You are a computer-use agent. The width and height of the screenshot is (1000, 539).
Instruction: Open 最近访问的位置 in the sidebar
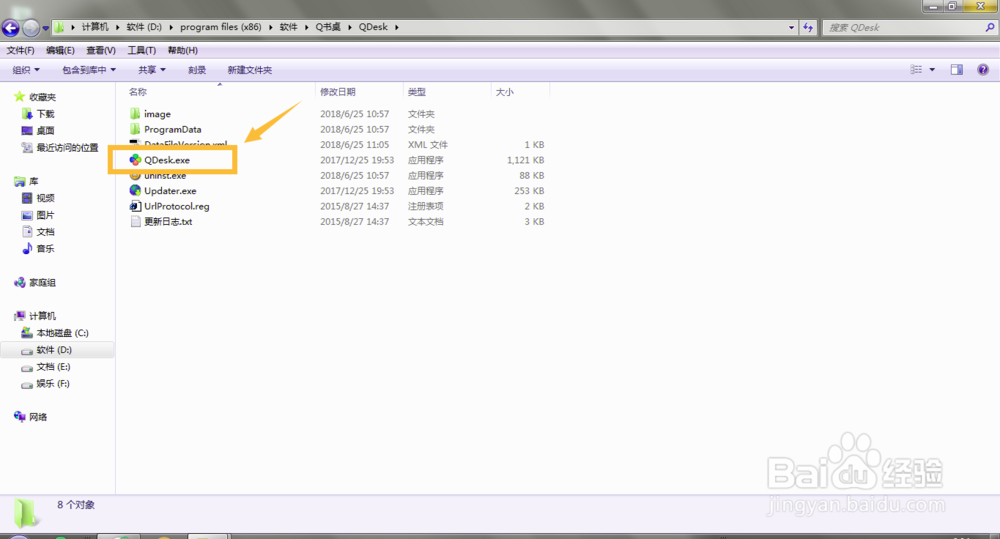[67, 147]
